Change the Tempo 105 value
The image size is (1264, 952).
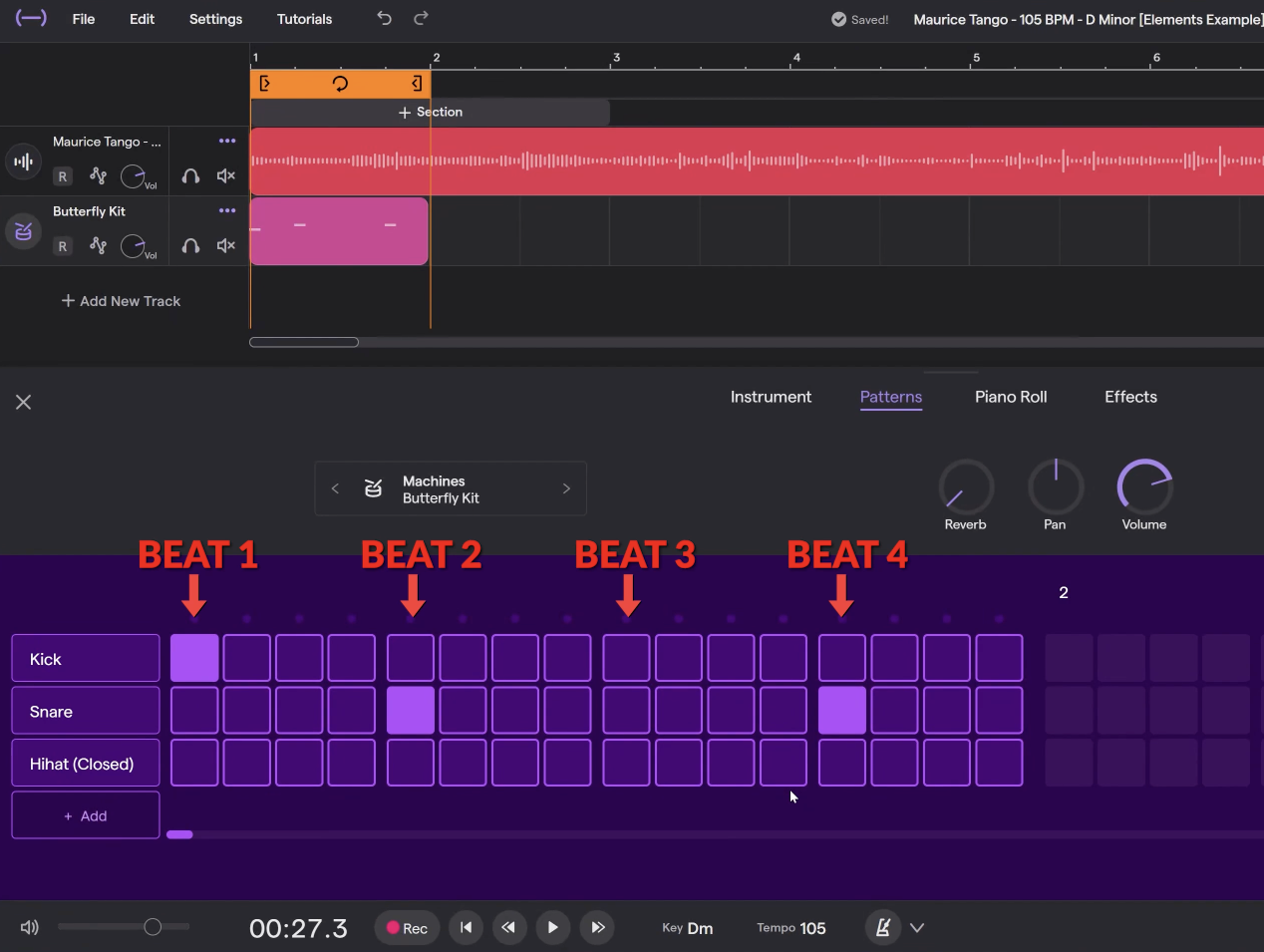791,928
